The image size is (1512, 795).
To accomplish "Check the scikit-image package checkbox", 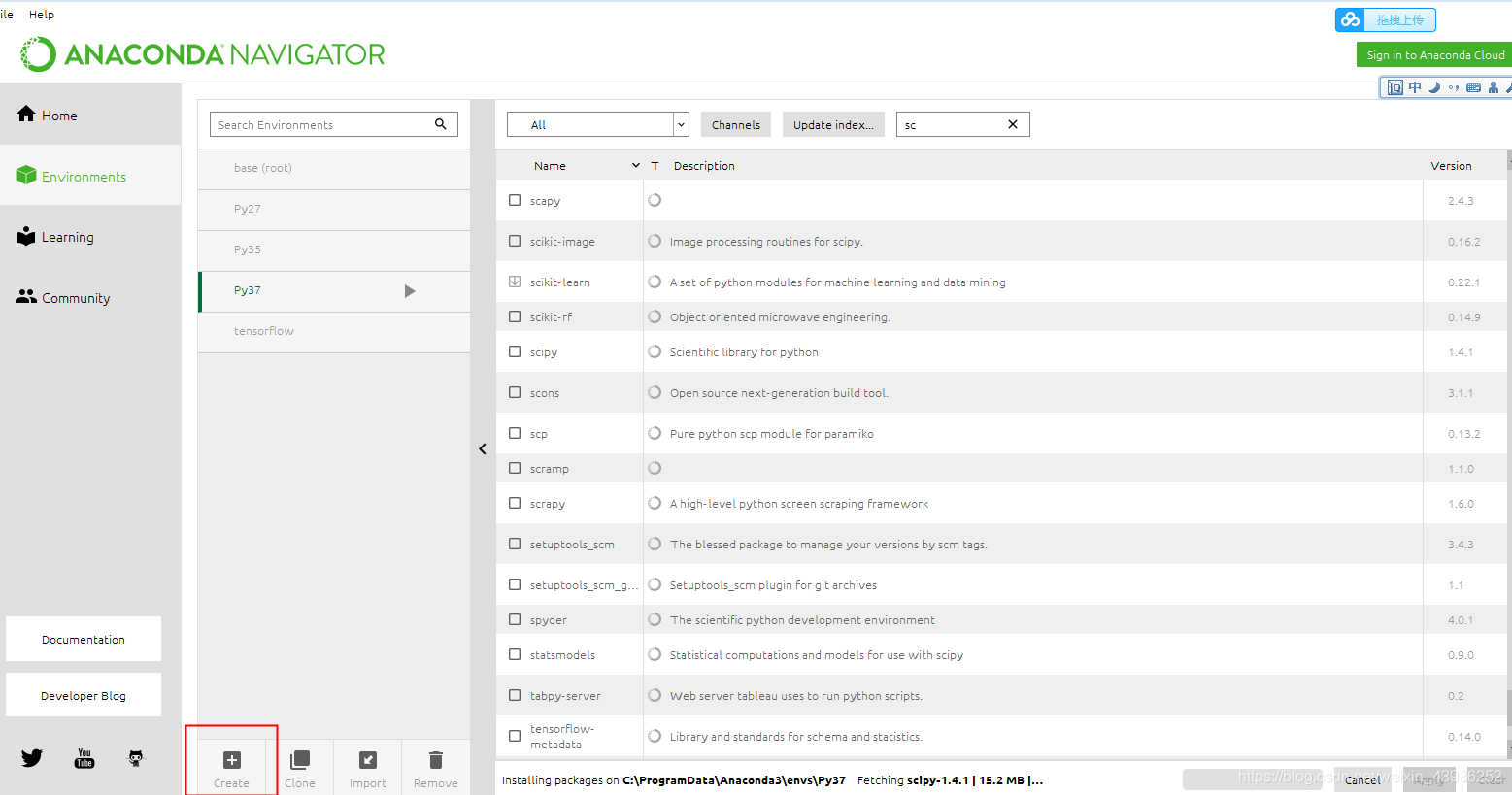I will 515,241.
